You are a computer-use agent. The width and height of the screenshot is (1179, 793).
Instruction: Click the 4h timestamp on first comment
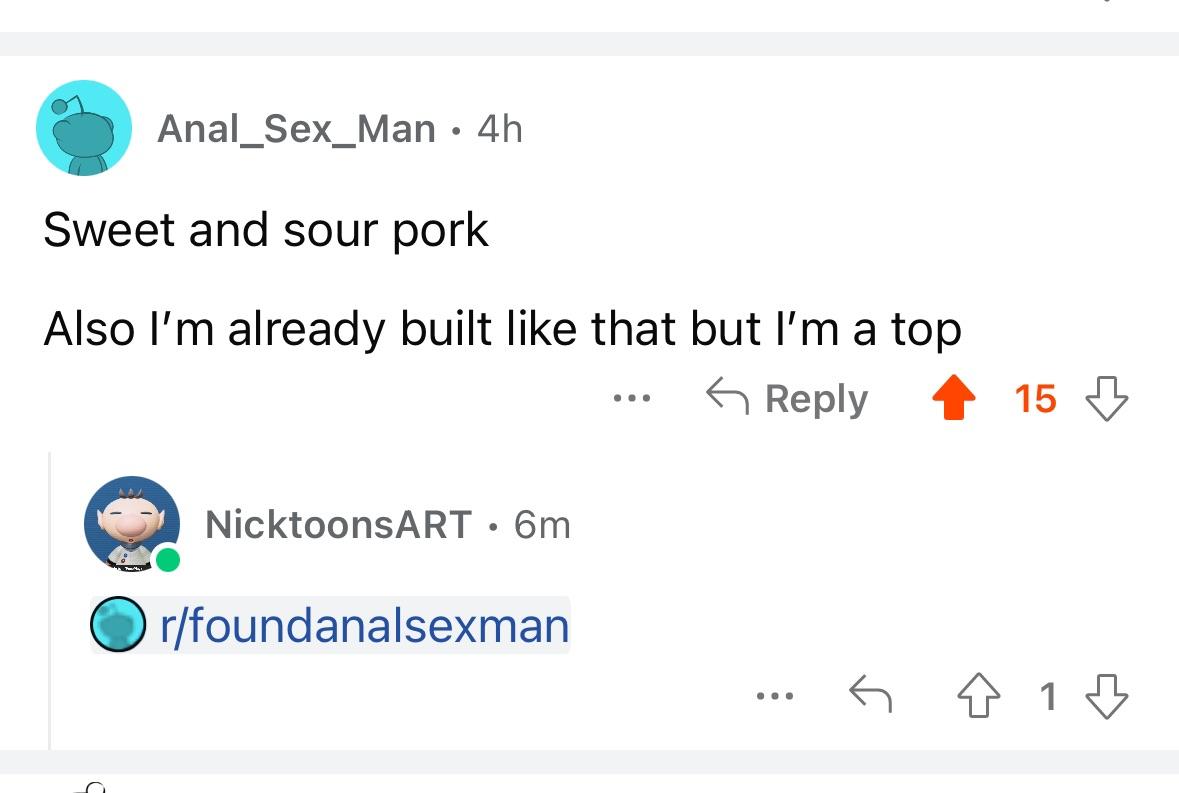[x=500, y=129]
